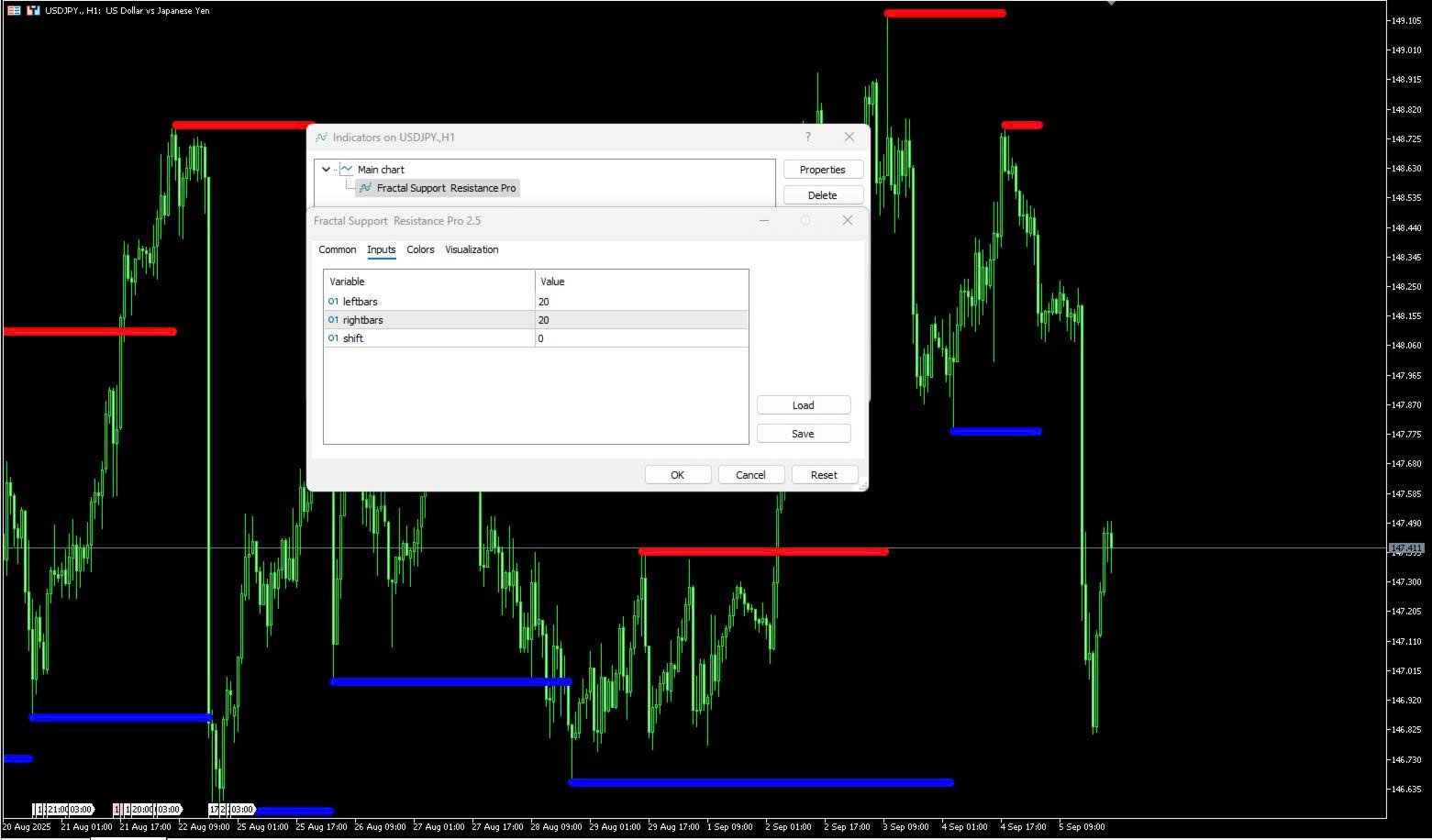
Task: Click the Main chart tree icon
Action: (x=347, y=170)
